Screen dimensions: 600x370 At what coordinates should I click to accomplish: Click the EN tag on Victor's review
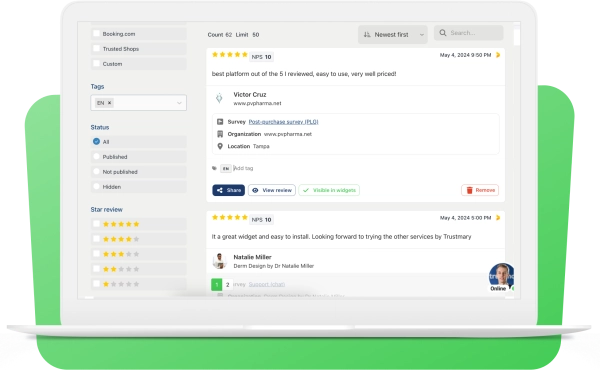226,168
